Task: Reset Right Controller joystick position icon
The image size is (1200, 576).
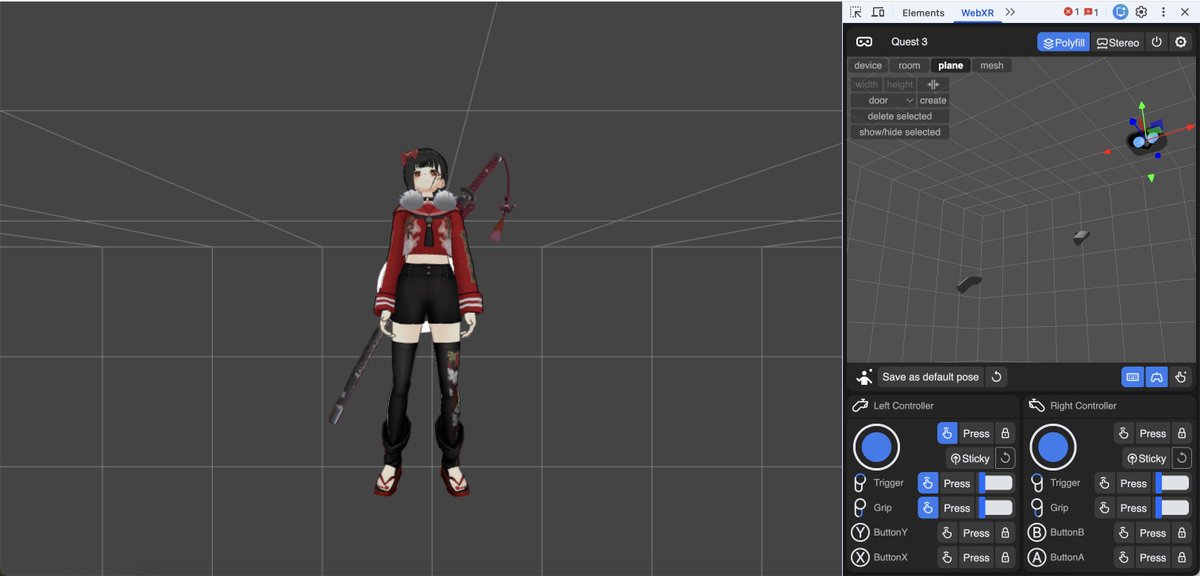Action: tap(1183, 458)
